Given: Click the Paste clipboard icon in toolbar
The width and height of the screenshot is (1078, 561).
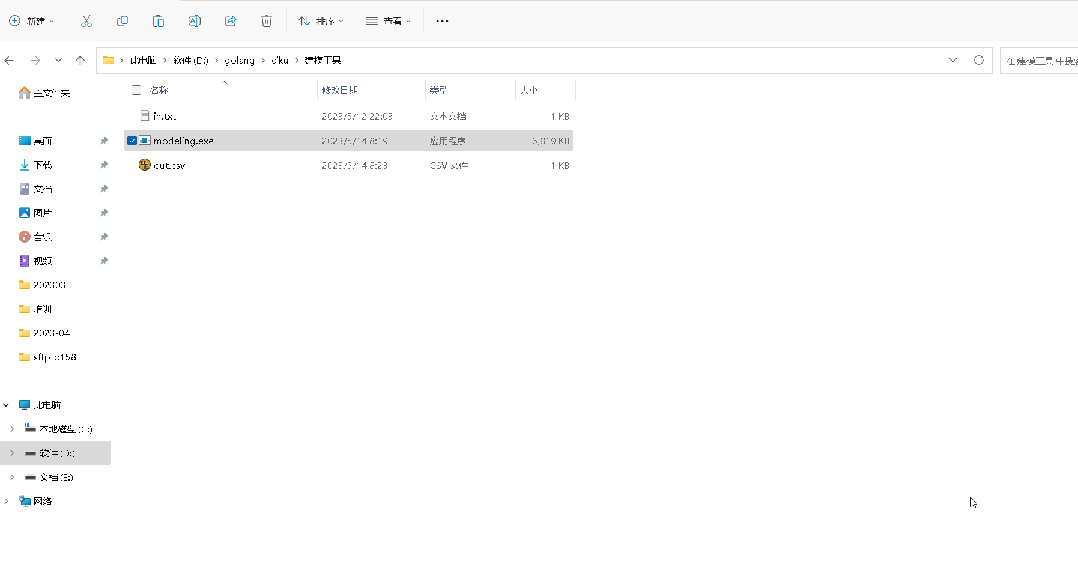Looking at the screenshot, I should 158,21.
